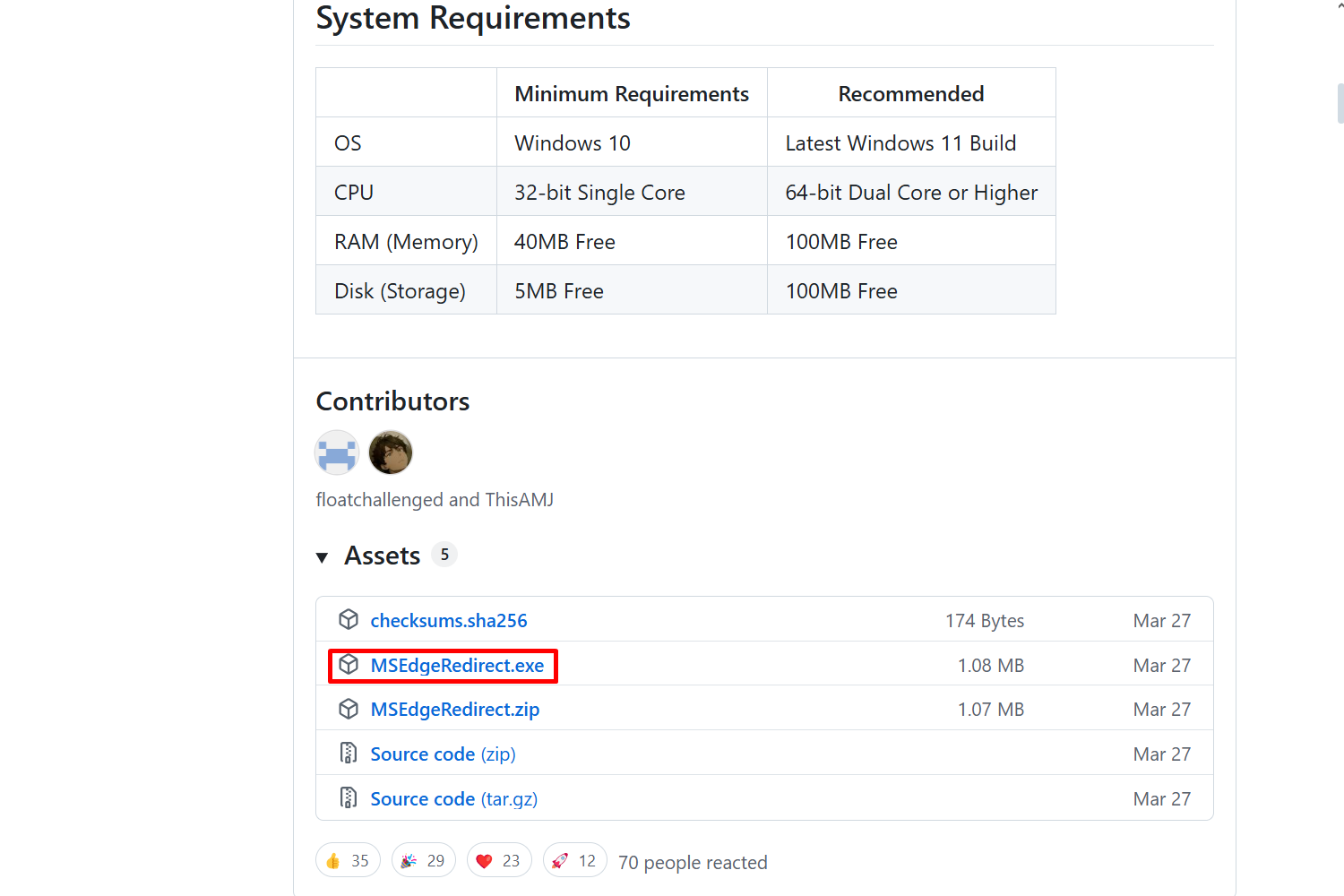Screen dimensions: 1344x896
Task: Click the System Requirements heading
Action: pyautogui.click(x=473, y=18)
